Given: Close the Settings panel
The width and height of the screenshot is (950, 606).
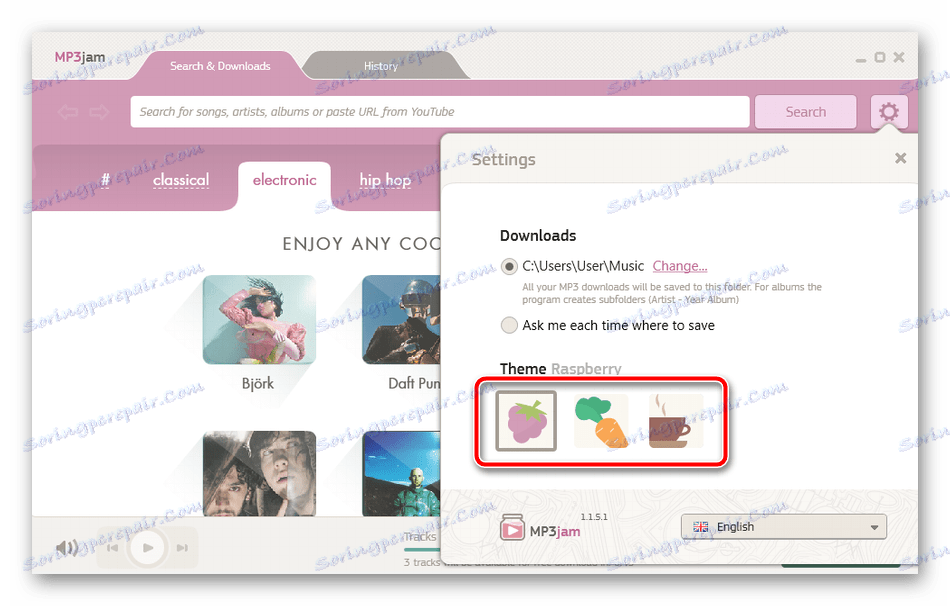Looking at the screenshot, I should click(900, 158).
